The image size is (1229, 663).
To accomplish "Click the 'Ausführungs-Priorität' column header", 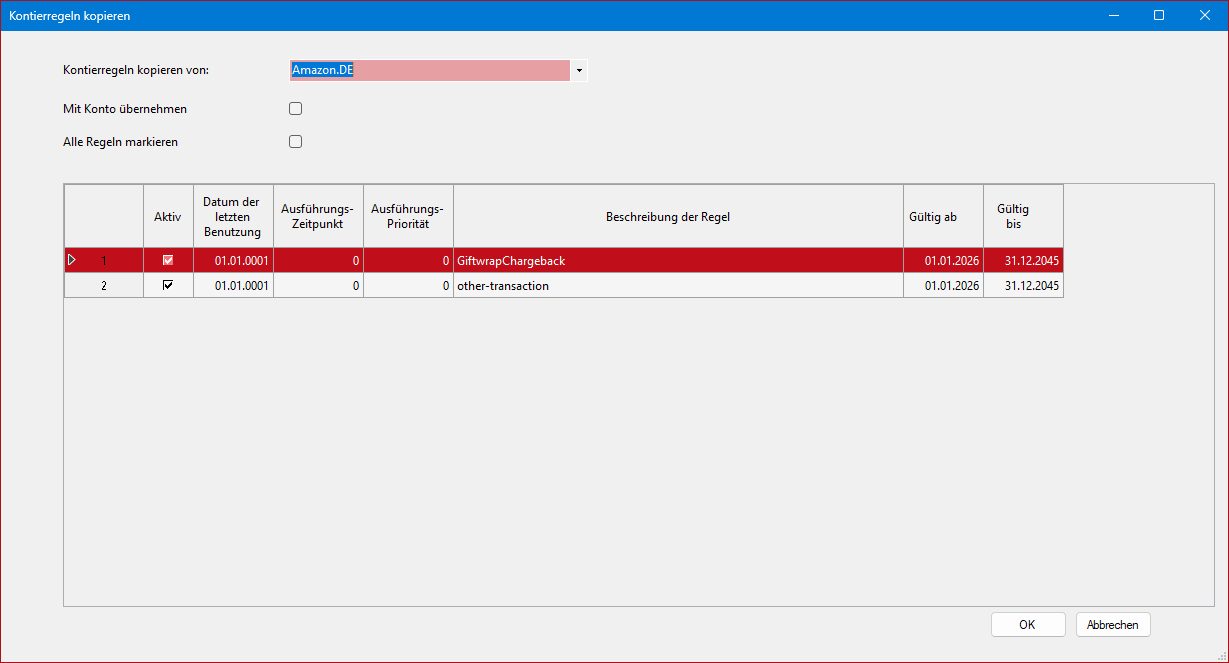I will click(408, 217).
